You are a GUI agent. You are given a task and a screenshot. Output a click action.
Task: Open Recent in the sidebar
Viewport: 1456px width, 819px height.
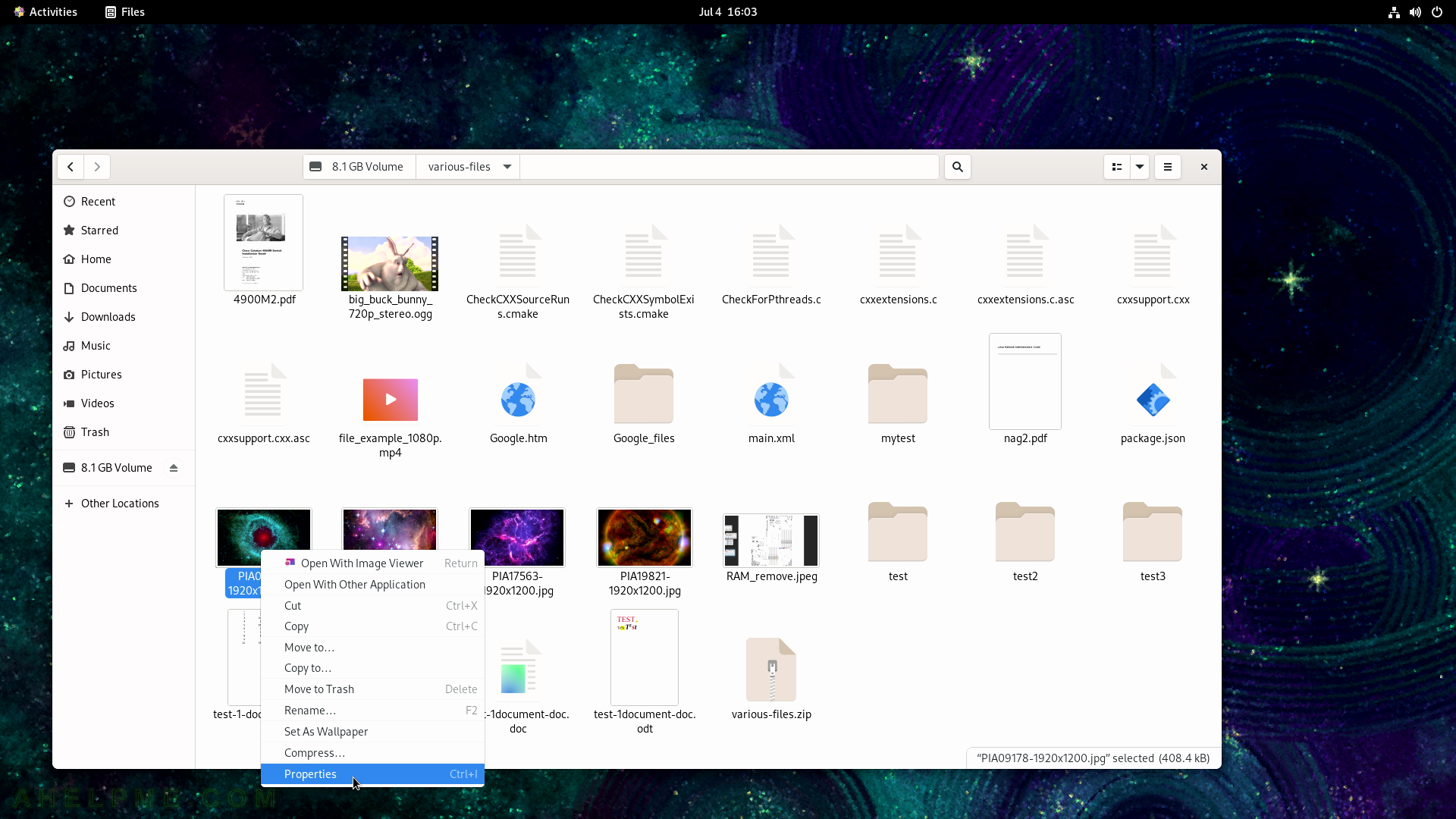tap(124, 202)
